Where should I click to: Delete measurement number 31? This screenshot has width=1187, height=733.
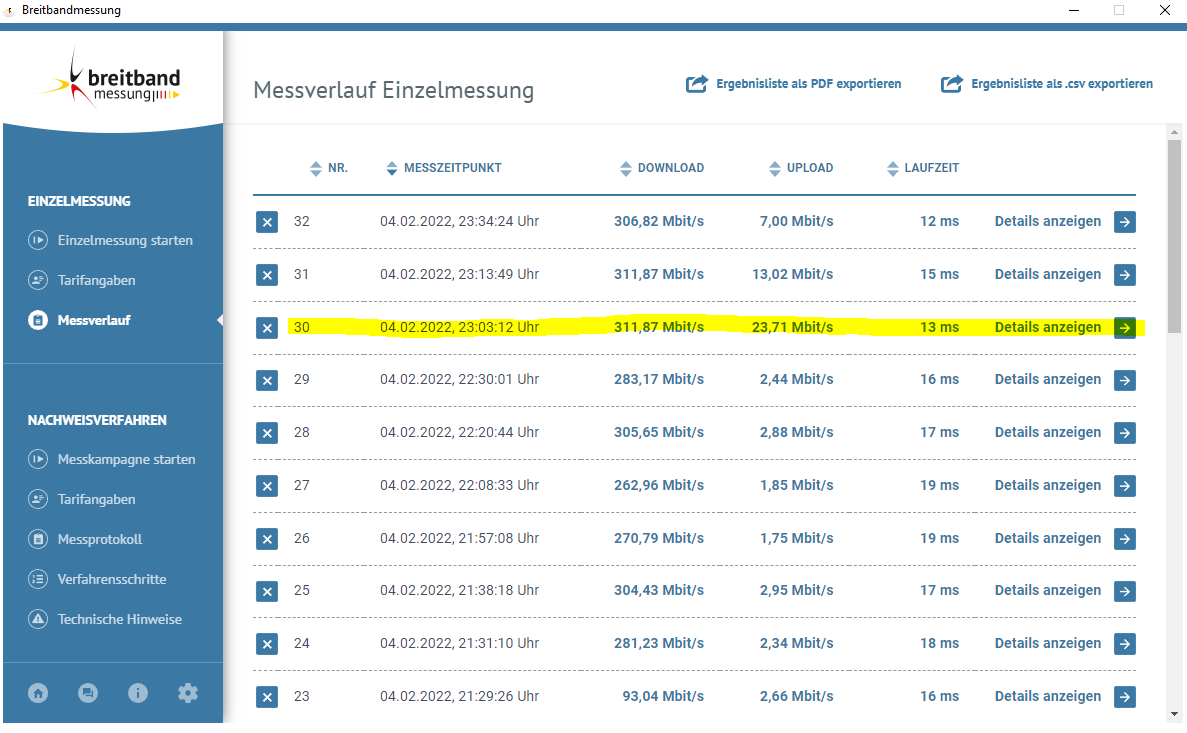pos(266,275)
